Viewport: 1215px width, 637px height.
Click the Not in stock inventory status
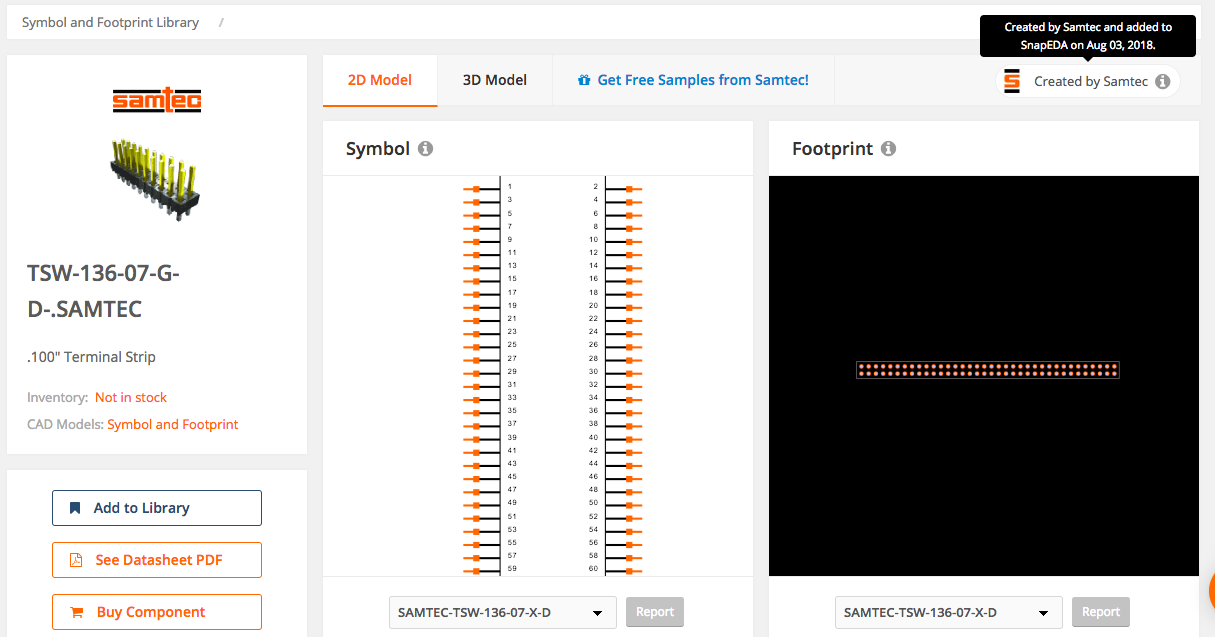[131, 397]
